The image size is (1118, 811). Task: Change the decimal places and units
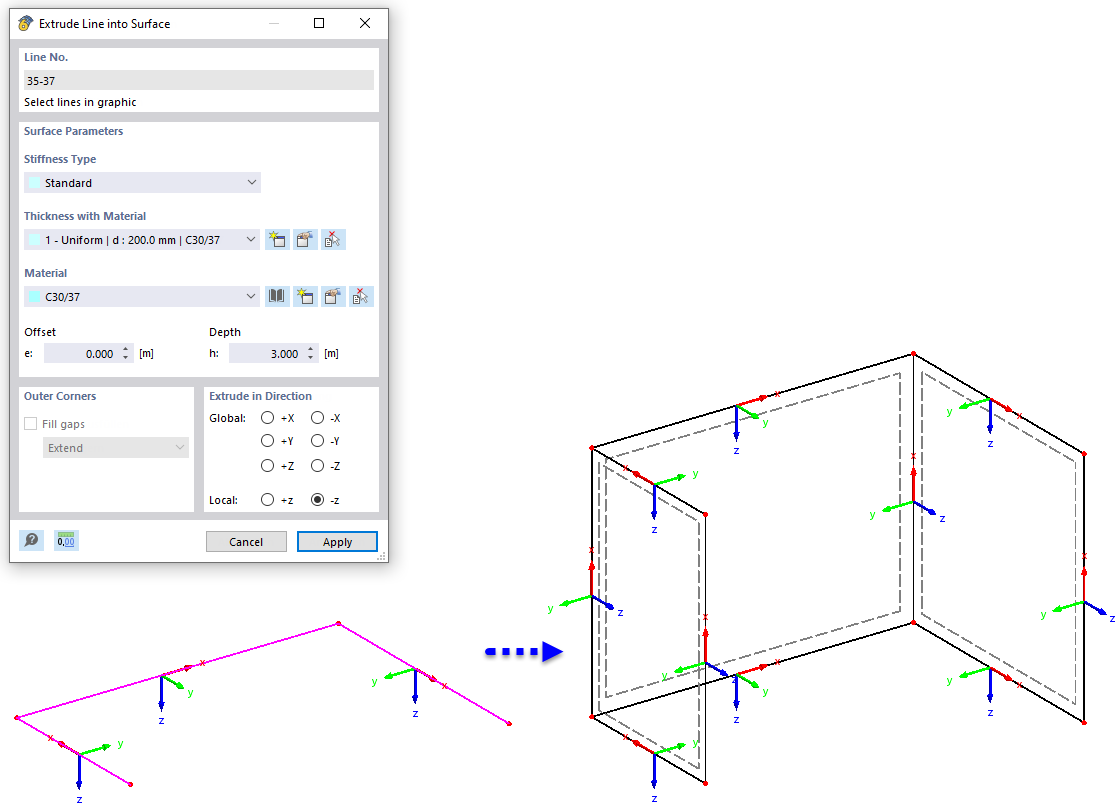click(x=66, y=540)
